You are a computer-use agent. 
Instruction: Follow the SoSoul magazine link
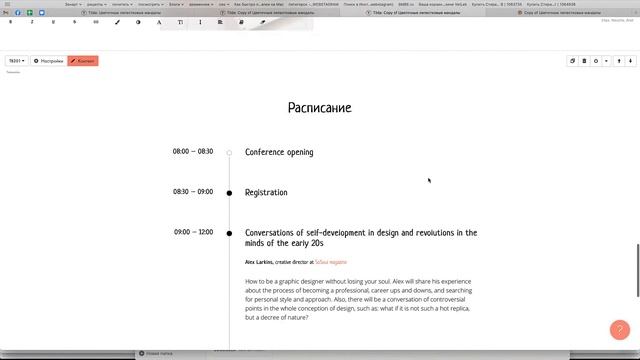click(331, 262)
